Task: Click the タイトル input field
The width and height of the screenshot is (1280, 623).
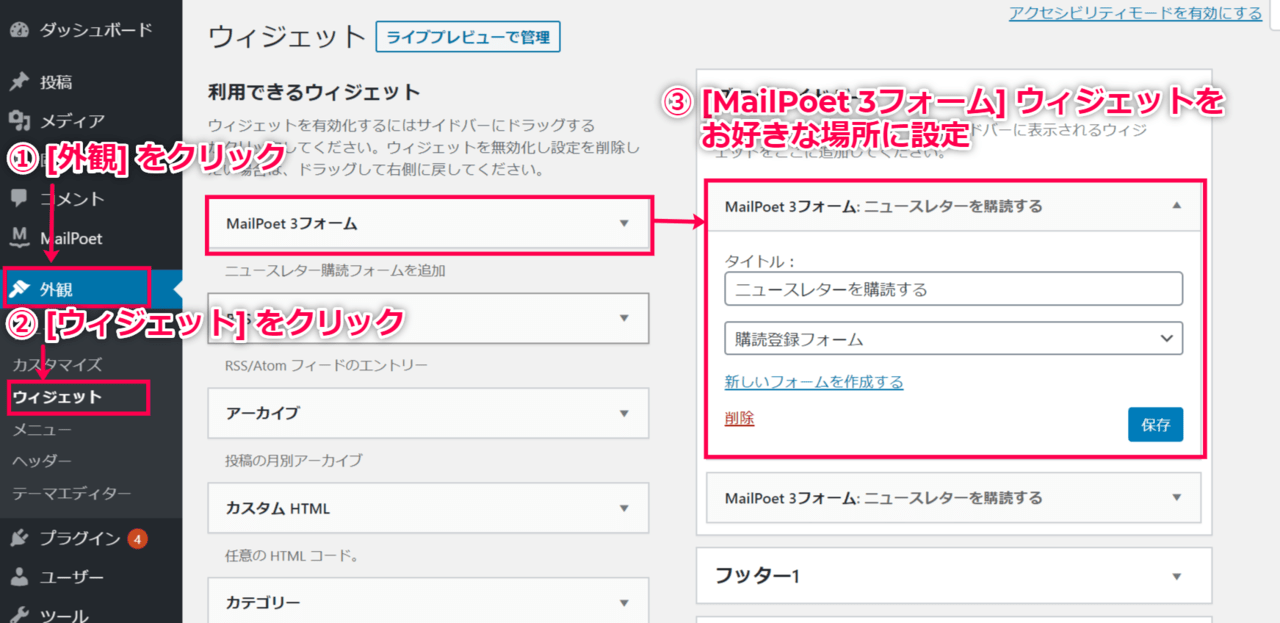Action: pos(954,289)
